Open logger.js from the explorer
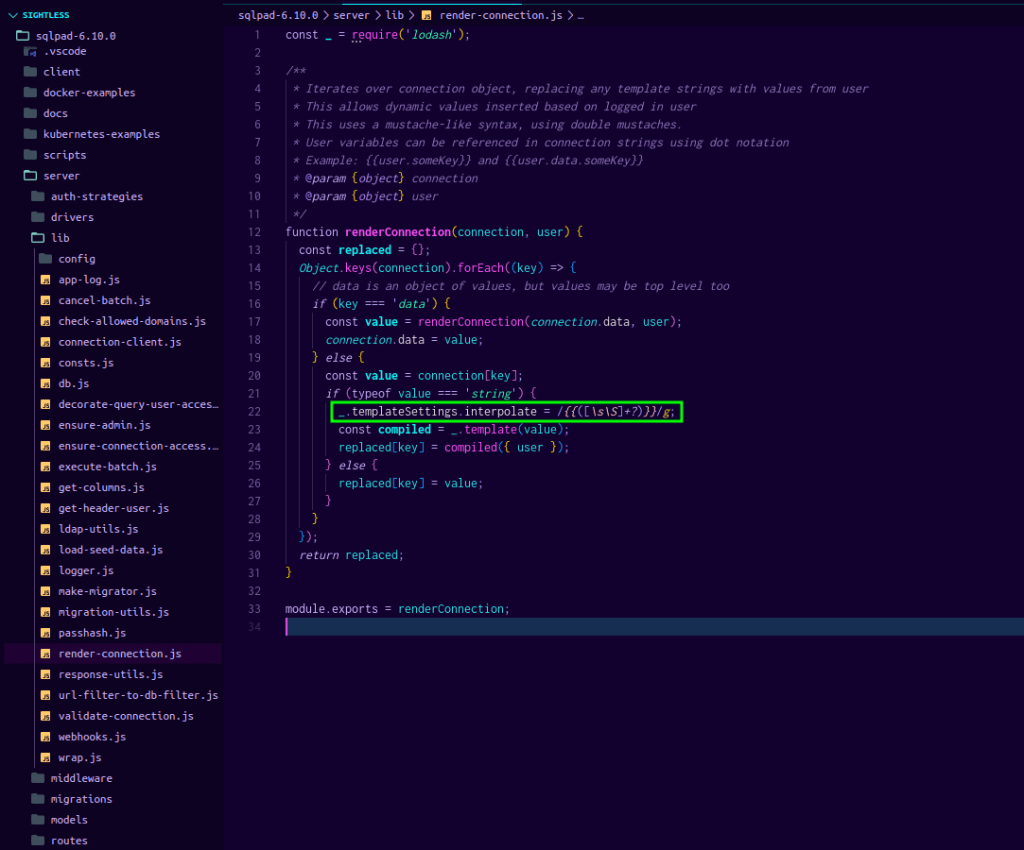Image resolution: width=1024 pixels, height=850 pixels. [86, 571]
